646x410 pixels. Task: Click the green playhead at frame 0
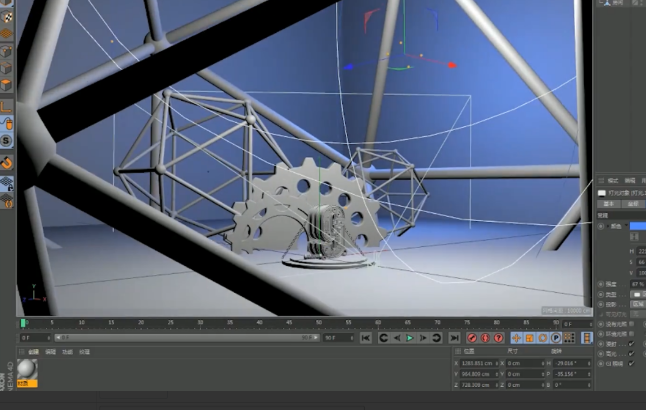point(23,323)
